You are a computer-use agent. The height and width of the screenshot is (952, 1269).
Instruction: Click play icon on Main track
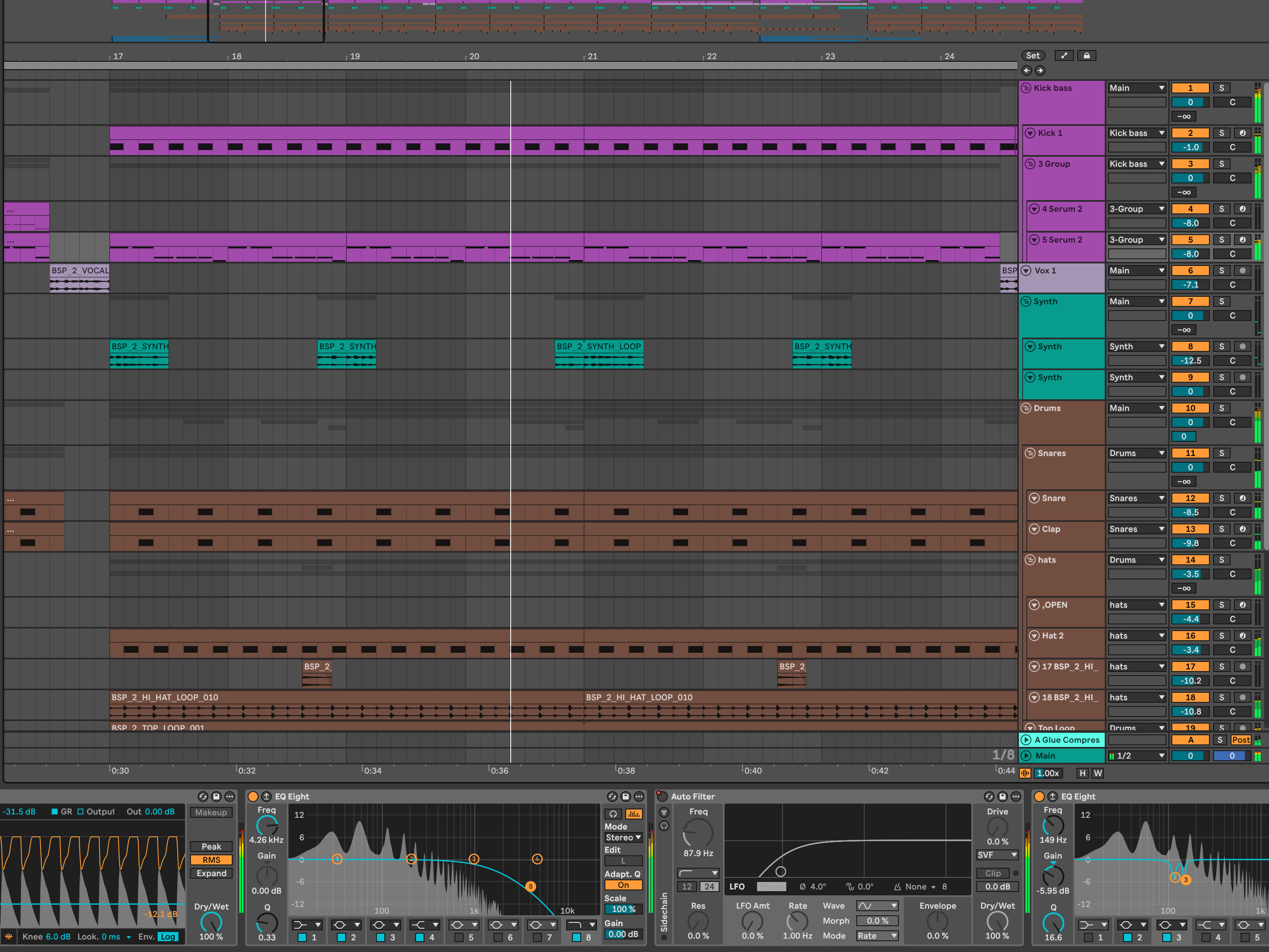(1026, 756)
